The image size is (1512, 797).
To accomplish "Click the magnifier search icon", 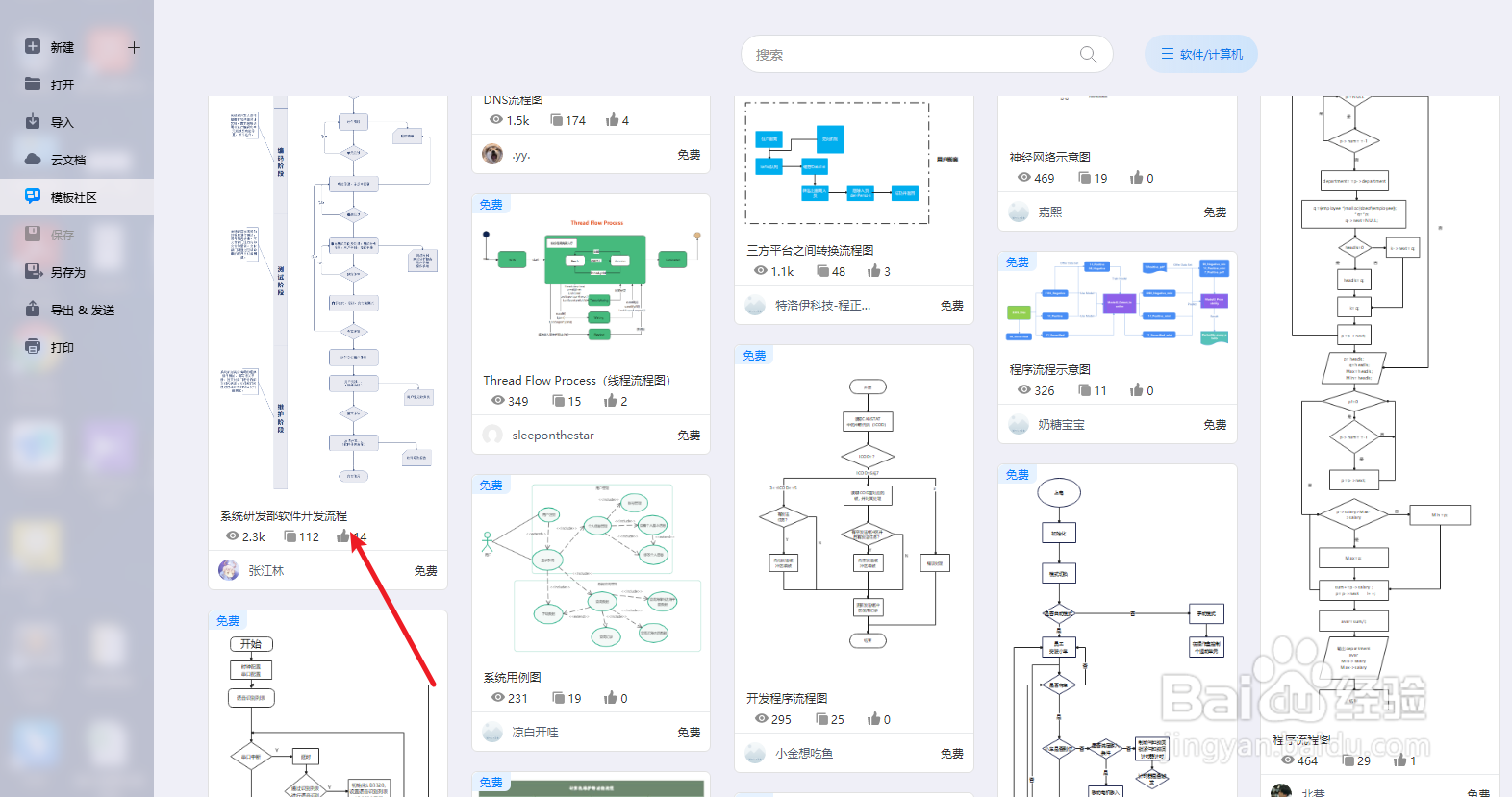I will click(1088, 54).
